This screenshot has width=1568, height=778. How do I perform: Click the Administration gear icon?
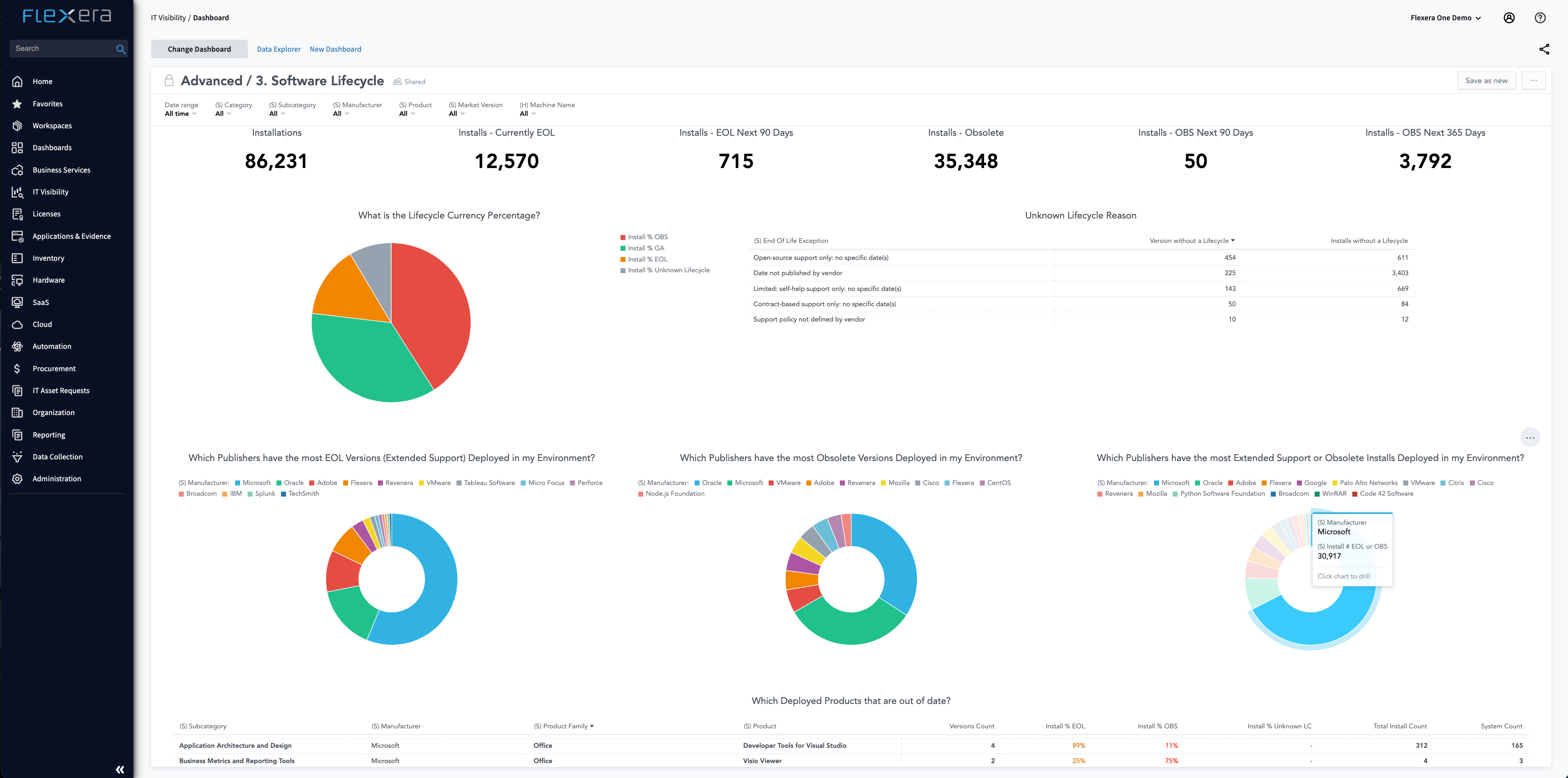(x=17, y=479)
